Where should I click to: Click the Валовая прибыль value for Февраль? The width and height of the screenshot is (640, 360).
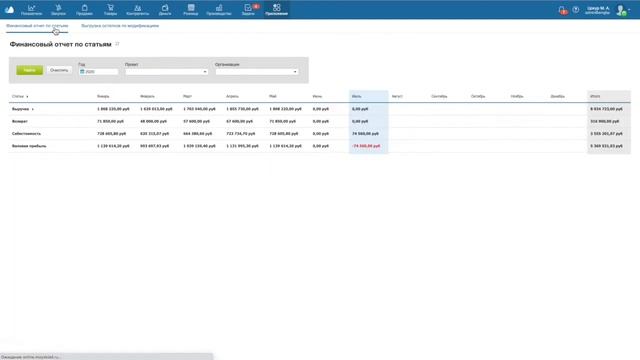(154, 146)
